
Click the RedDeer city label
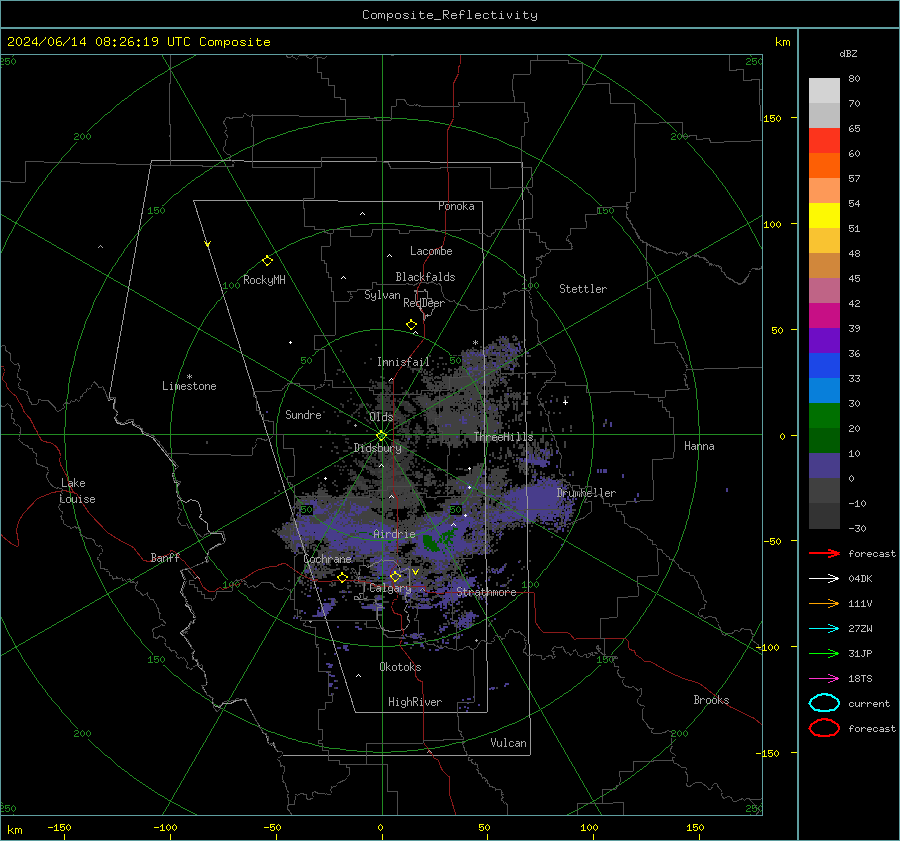tap(424, 303)
